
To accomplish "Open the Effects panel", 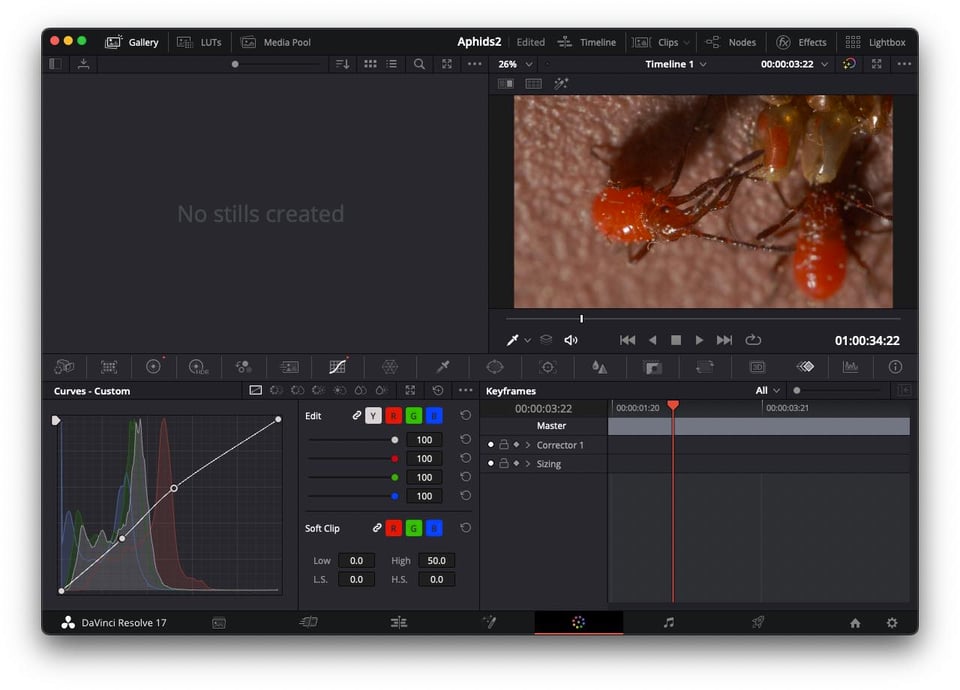I will pos(801,42).
